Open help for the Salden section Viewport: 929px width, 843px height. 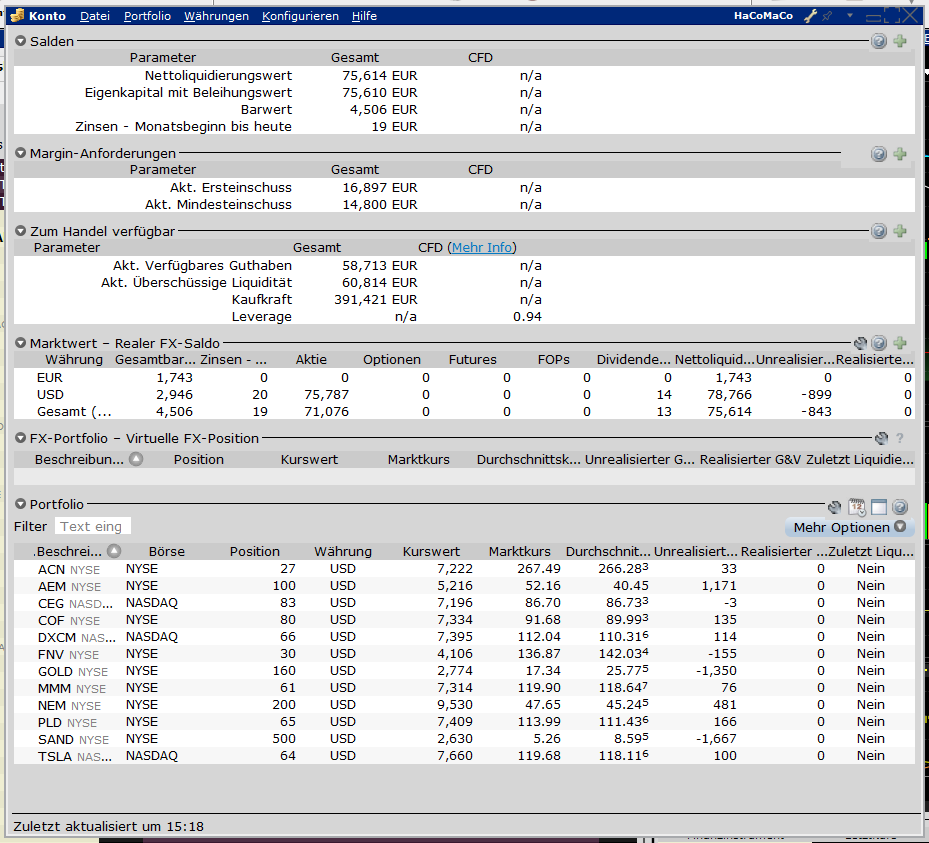[879, 41]
